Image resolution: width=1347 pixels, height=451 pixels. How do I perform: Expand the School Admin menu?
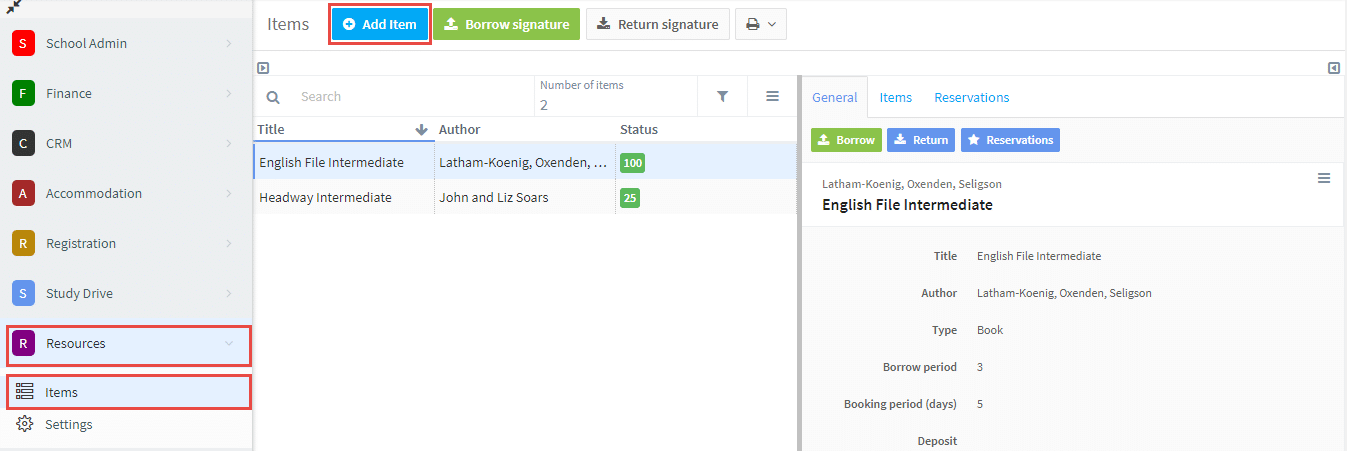pyautogui.click(x=127, y=43)
